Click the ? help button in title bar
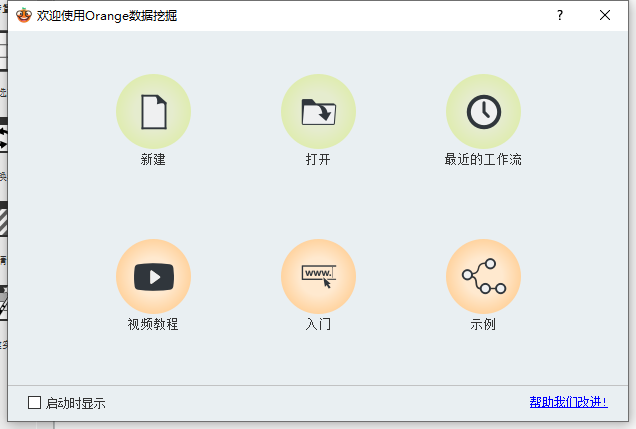 click(560, 15)
